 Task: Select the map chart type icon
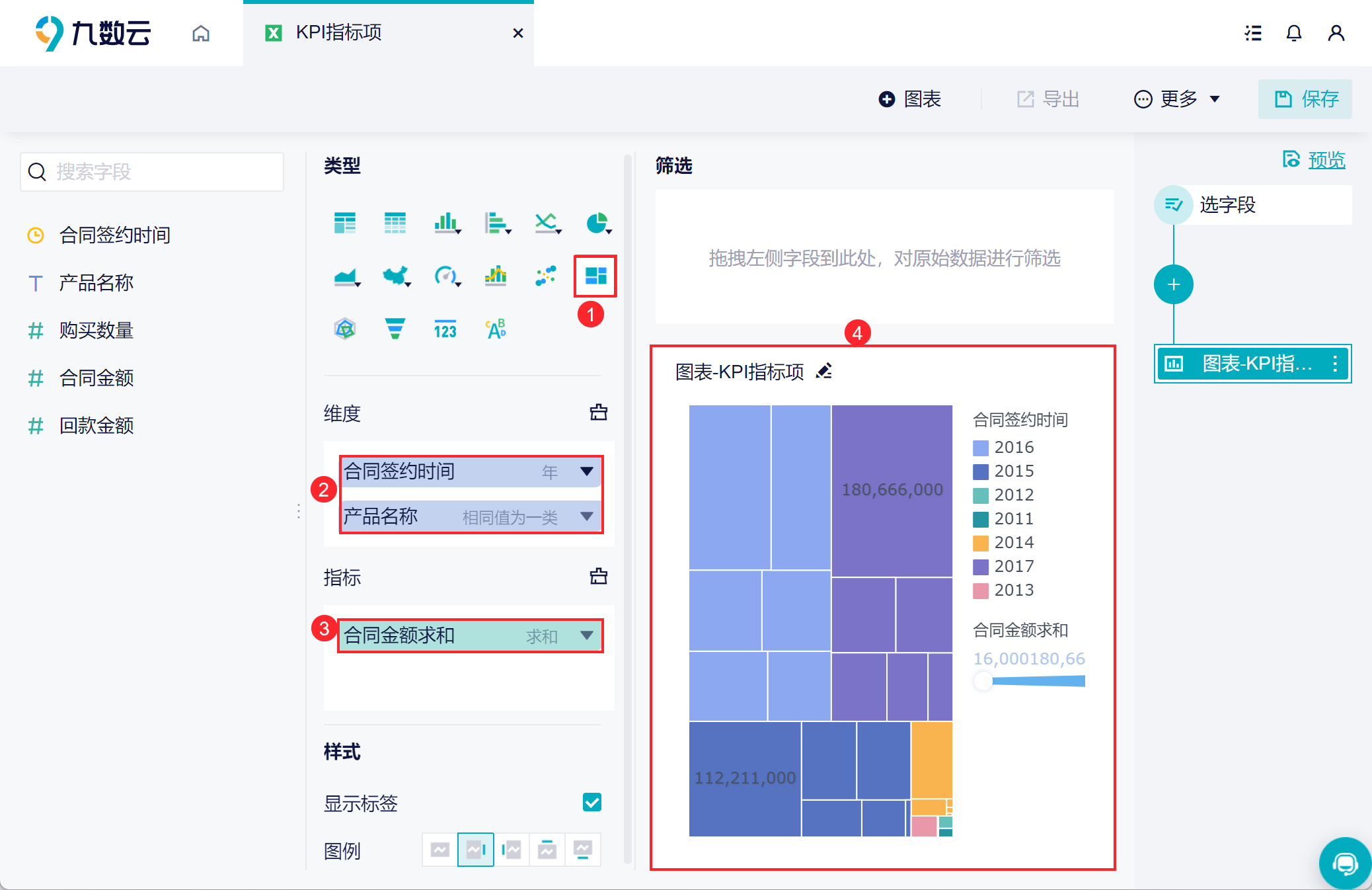[x=395, y=276]
